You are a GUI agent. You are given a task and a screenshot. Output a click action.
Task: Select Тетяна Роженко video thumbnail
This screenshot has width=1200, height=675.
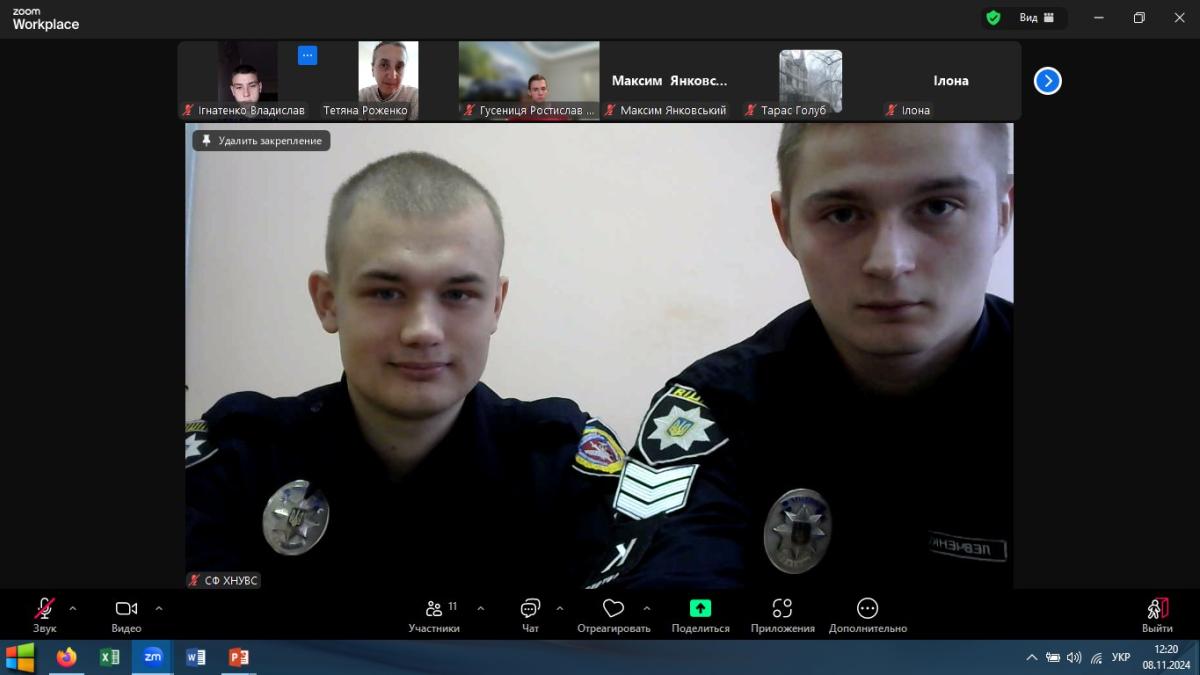[388, 80]
